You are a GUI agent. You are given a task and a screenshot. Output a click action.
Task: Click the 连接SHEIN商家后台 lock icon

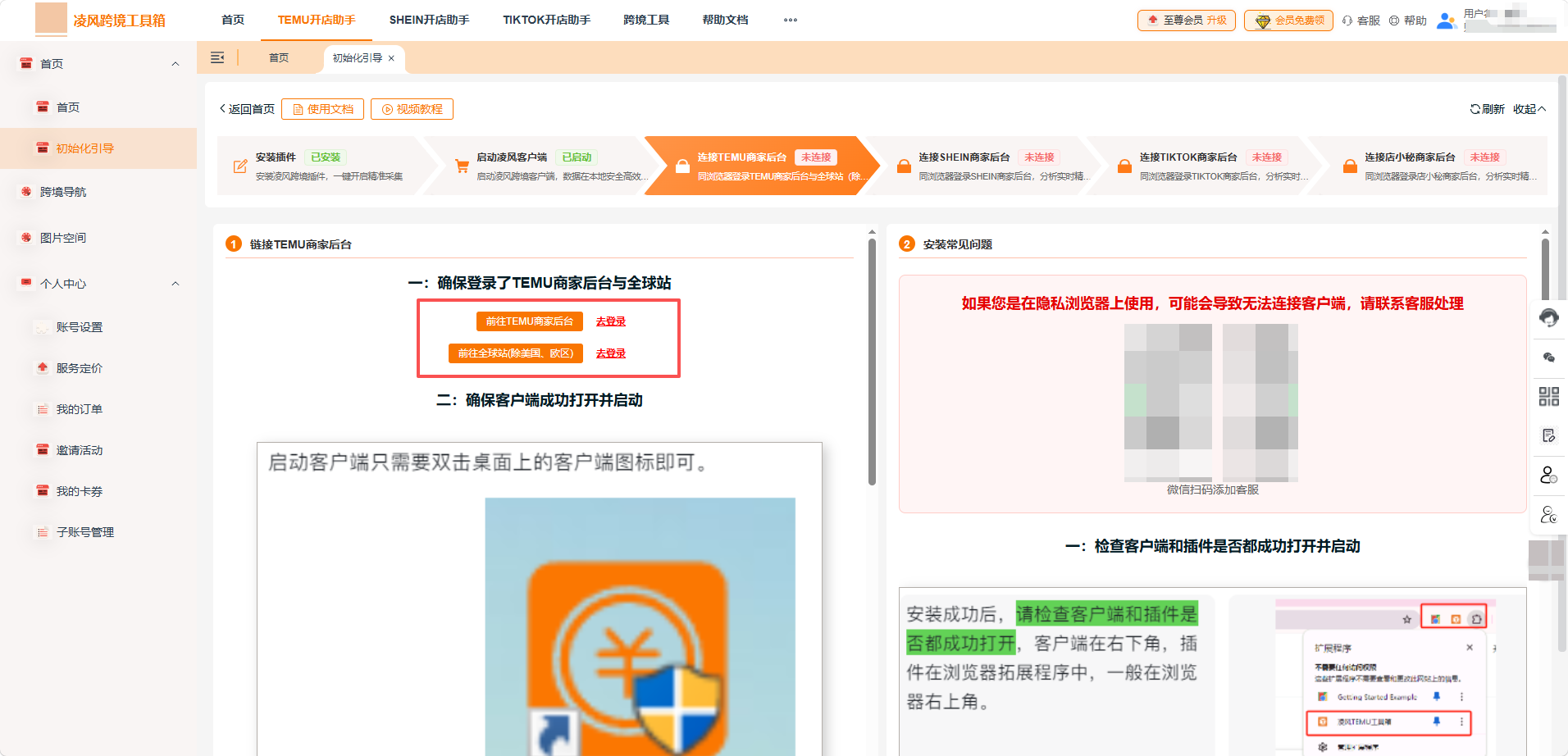(904, 166)
